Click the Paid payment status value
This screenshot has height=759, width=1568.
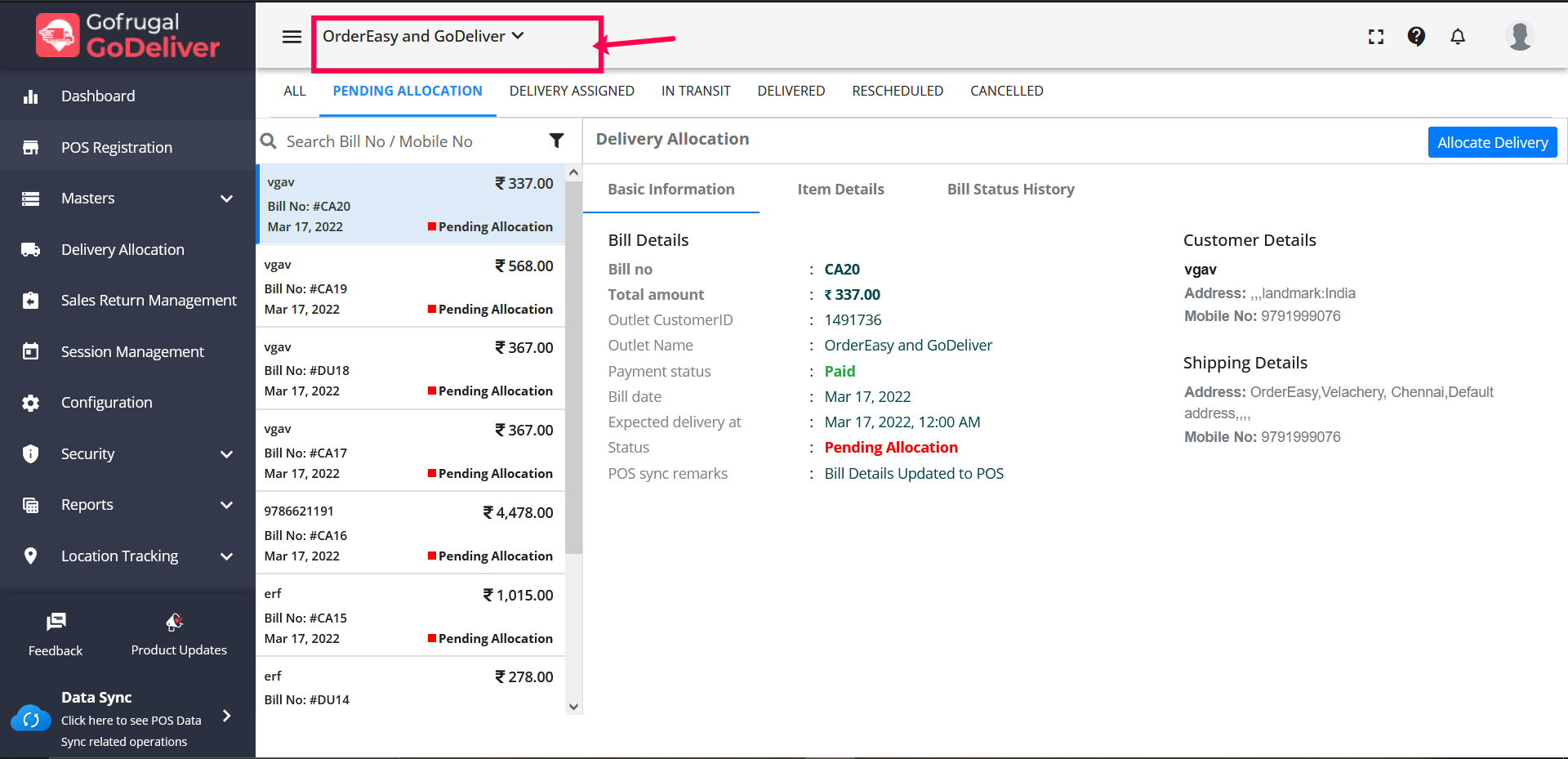[x=840, y=372]
